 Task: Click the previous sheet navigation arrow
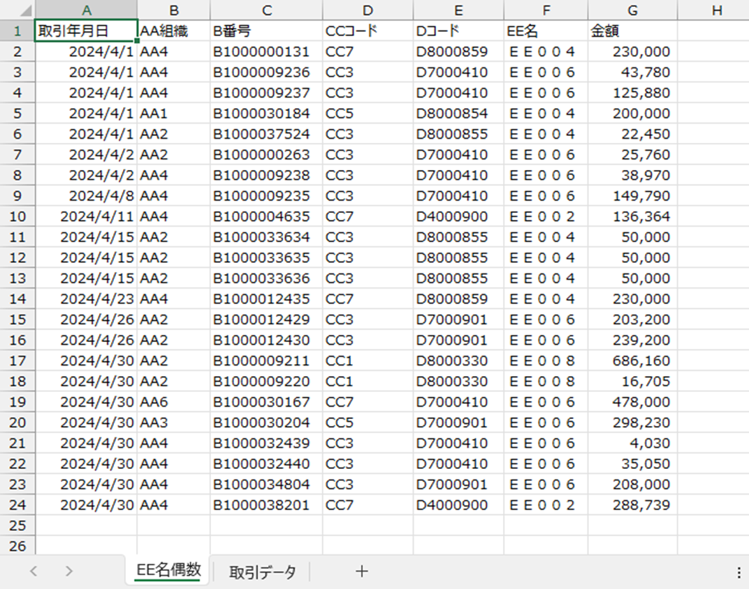(34, 572)
